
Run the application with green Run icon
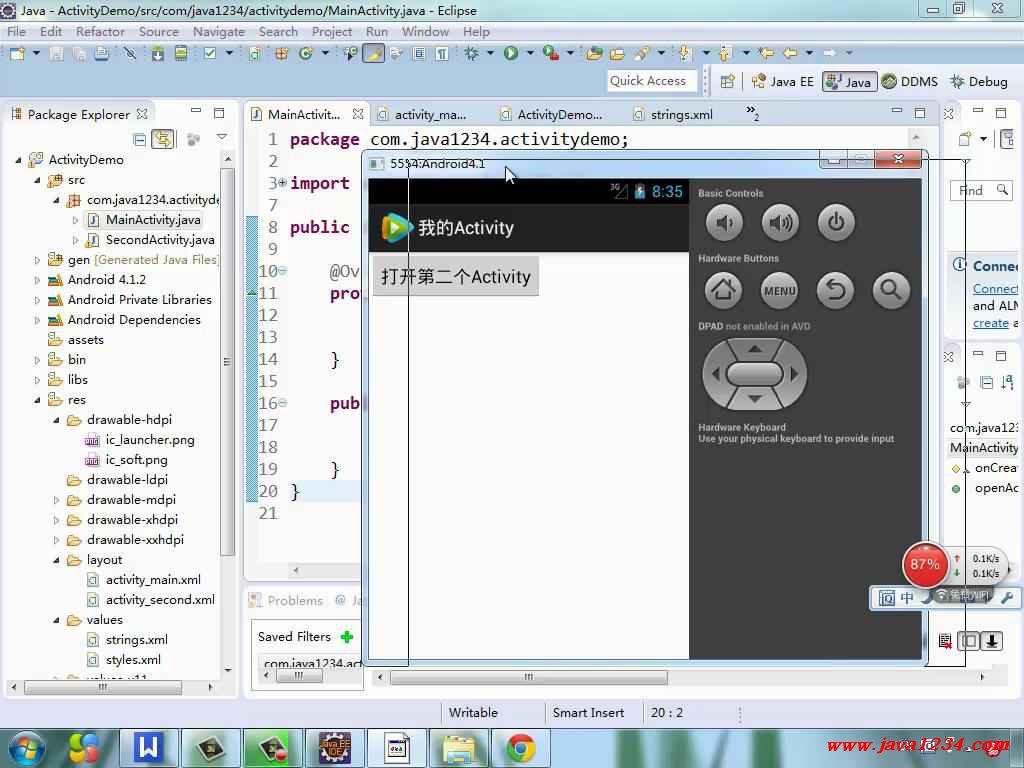(x=511, y=54)
